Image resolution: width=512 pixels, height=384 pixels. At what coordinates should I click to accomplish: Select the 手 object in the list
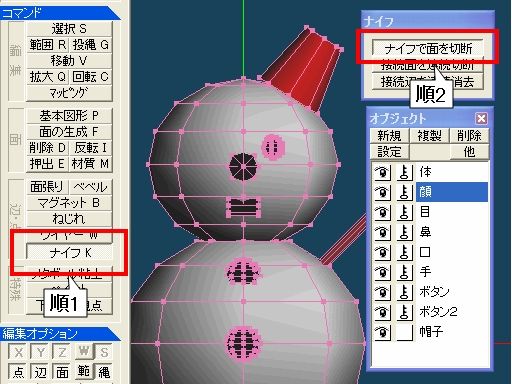452,272
